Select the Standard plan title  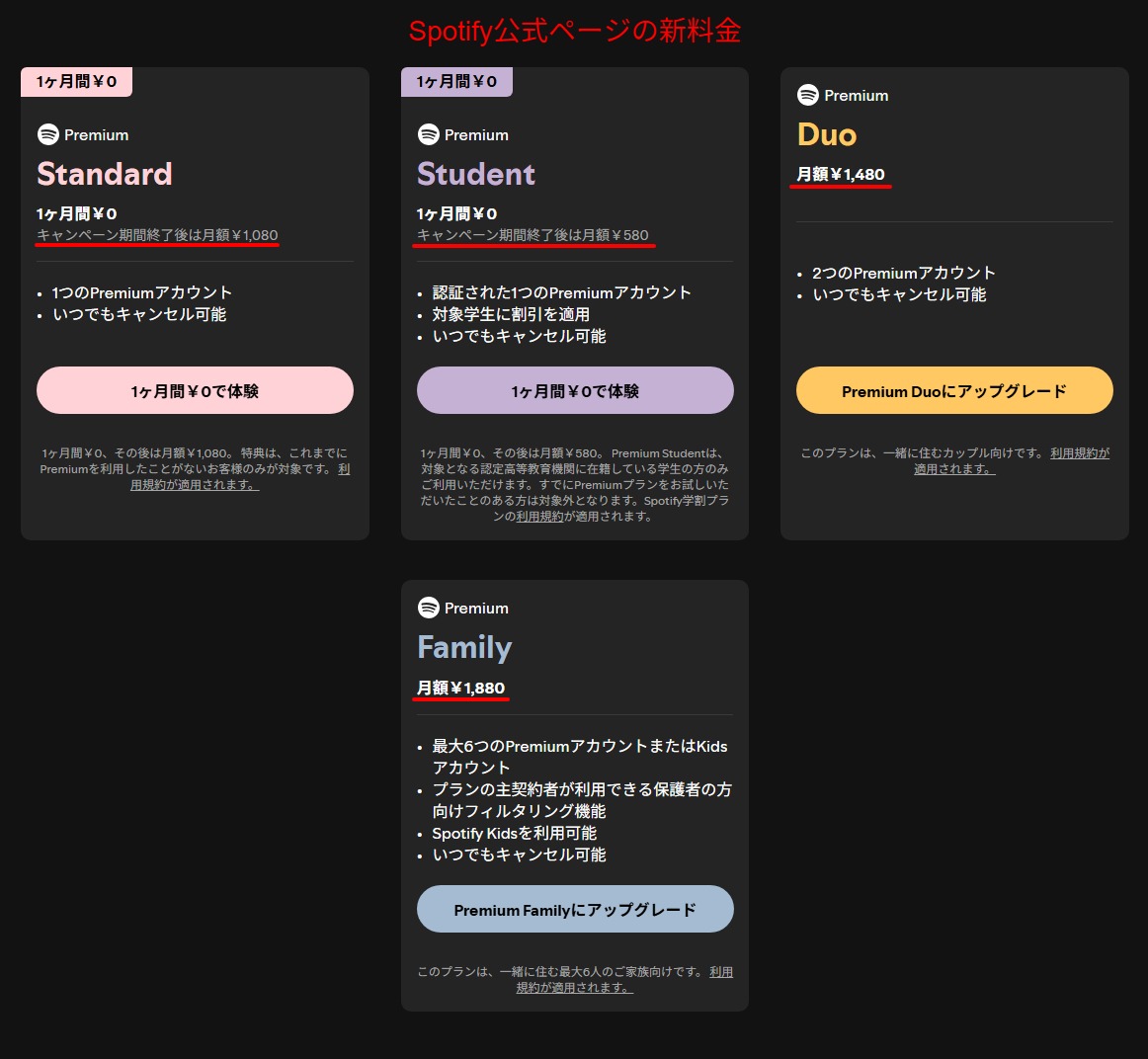[x=105, y=174]
